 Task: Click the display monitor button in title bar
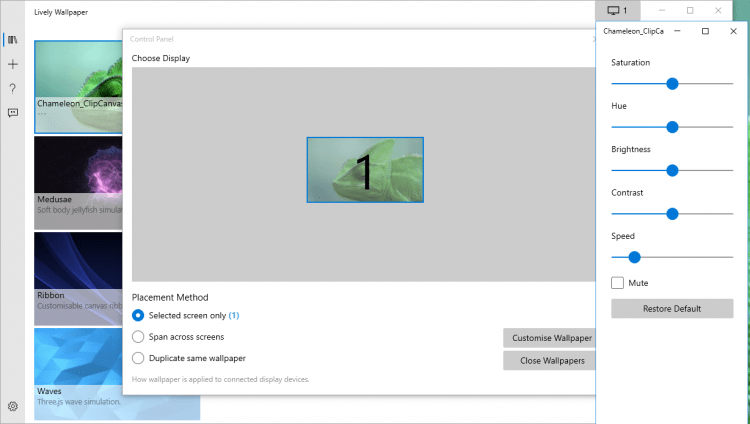pos(617,10)
